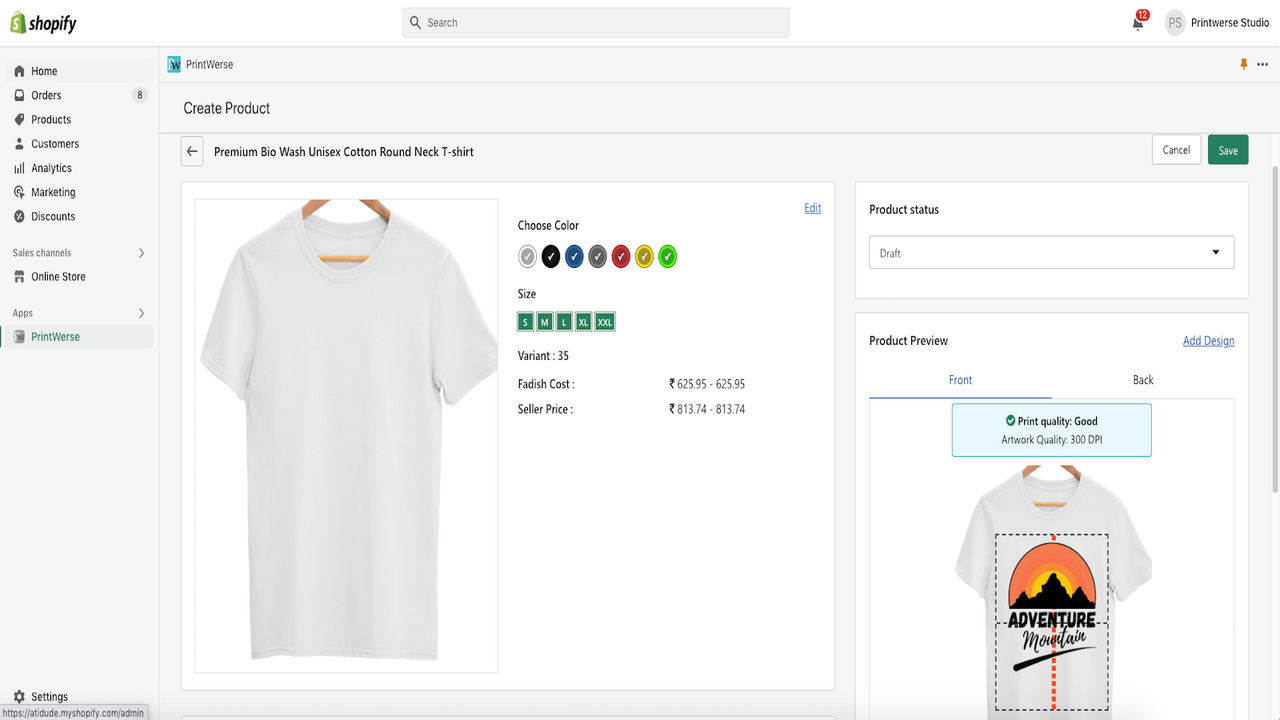
Task: Expand the Sales channels section
Action: pos(141,252)
